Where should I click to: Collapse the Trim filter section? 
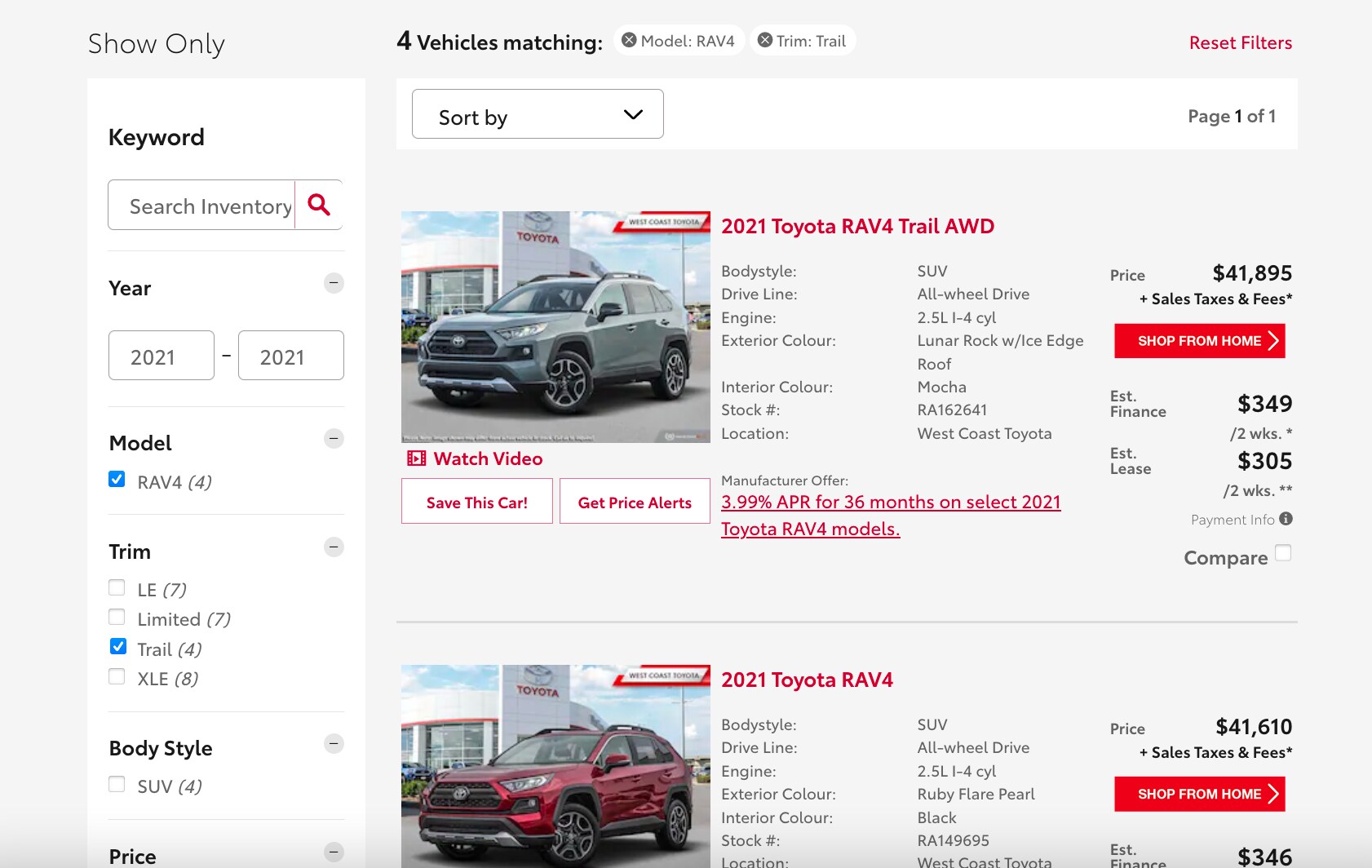[334, 547]
